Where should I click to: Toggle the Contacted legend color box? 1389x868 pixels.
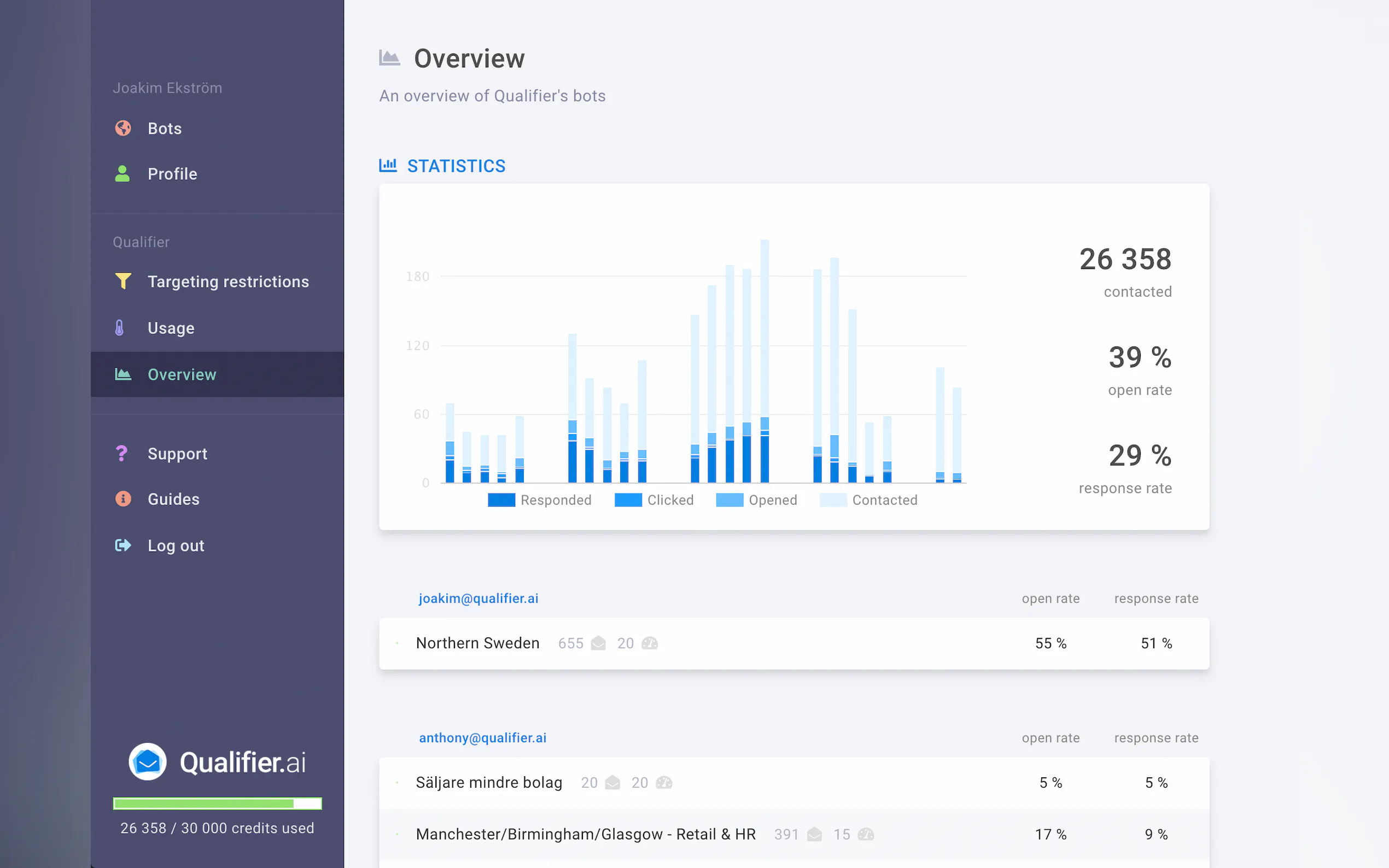click(833, 500)
